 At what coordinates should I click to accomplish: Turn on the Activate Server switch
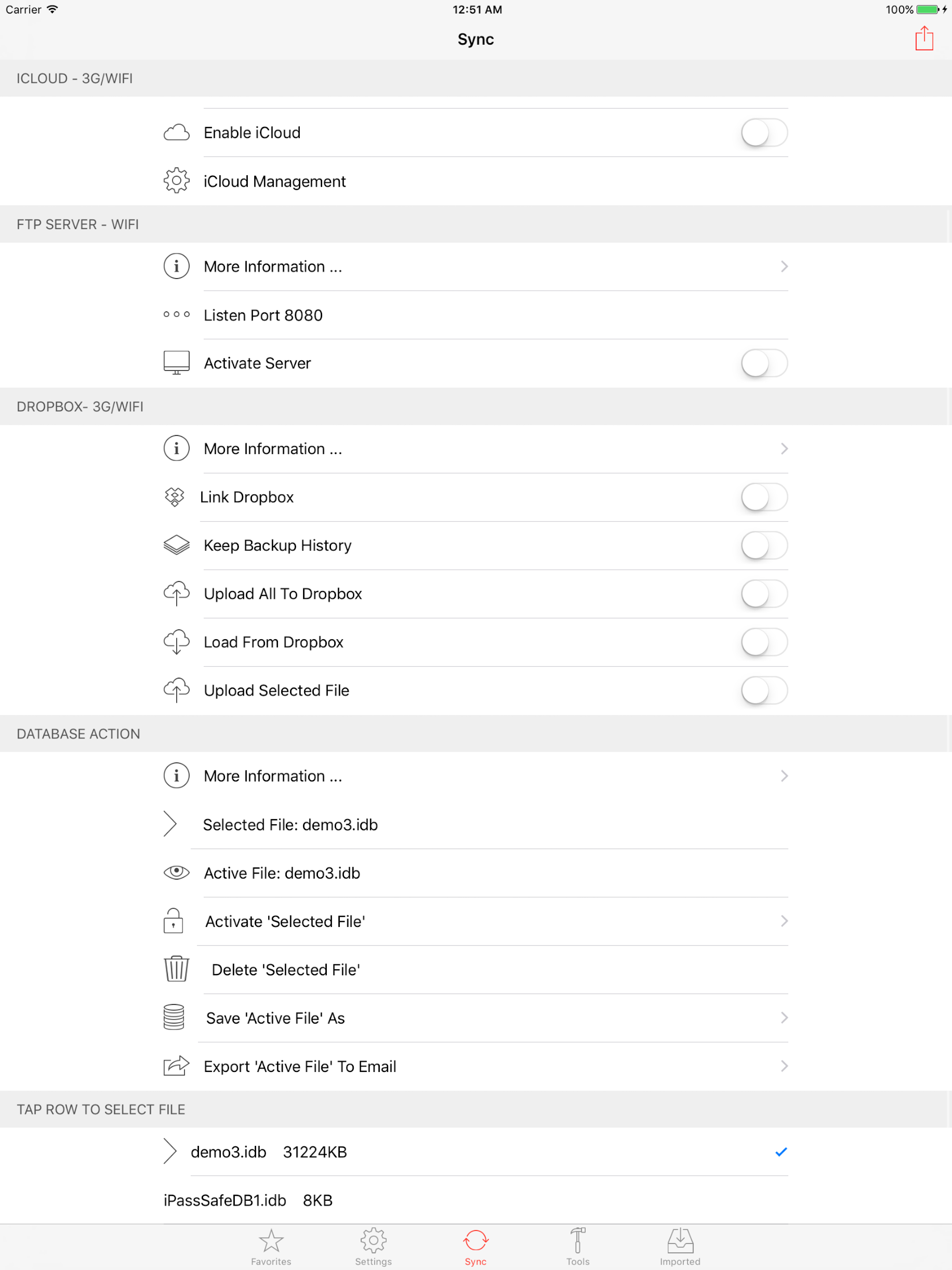764,363
